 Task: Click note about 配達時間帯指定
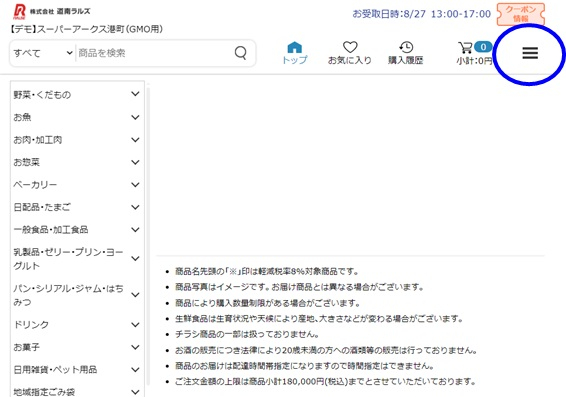pyautogui.click(x=304, y=366)
